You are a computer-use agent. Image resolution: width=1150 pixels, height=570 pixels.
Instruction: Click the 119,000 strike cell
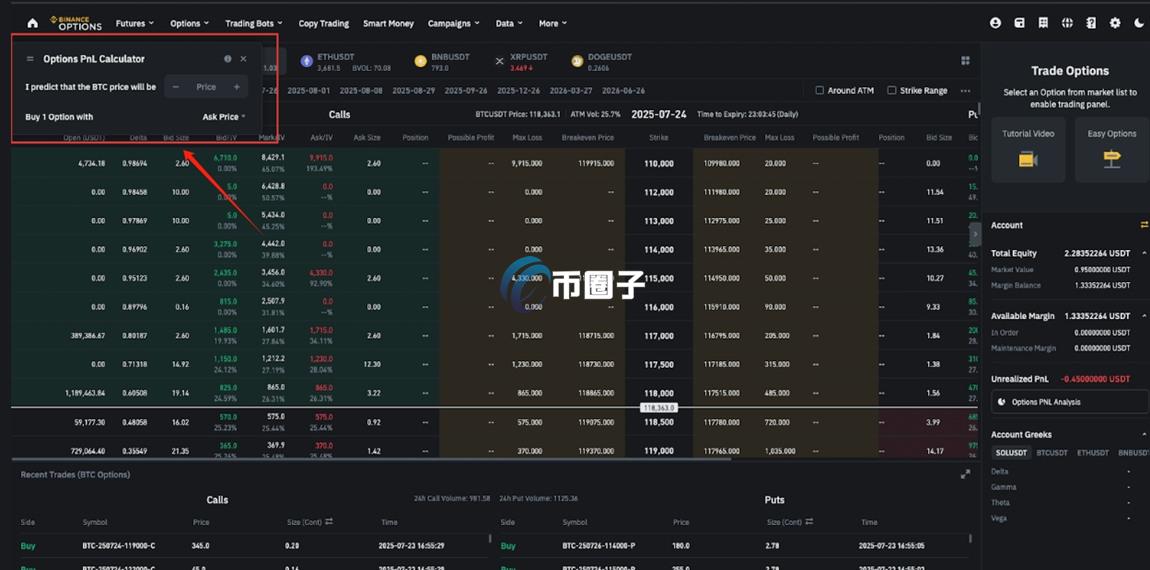point(659,451)
